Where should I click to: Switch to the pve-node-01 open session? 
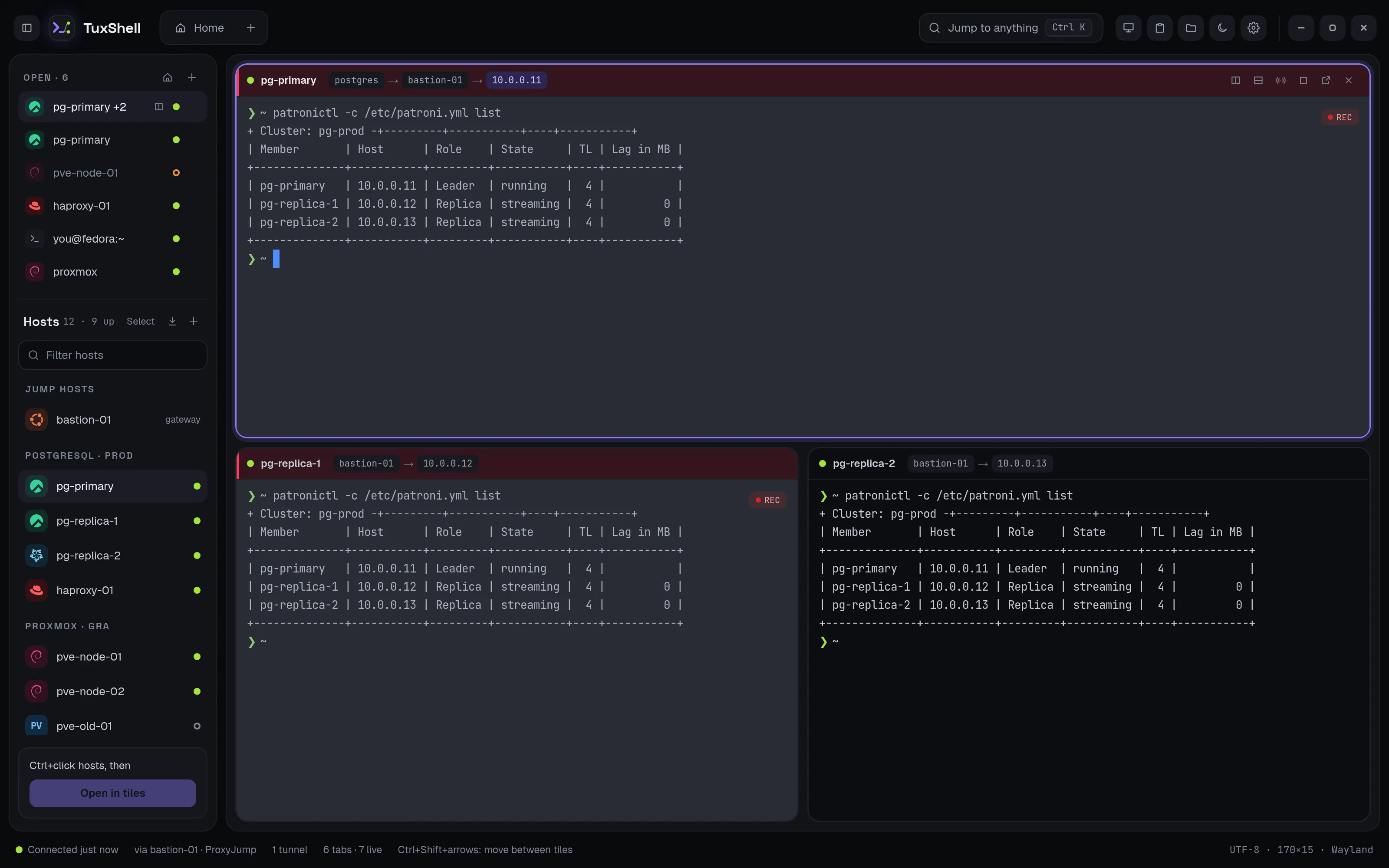[x=112, y=173]
